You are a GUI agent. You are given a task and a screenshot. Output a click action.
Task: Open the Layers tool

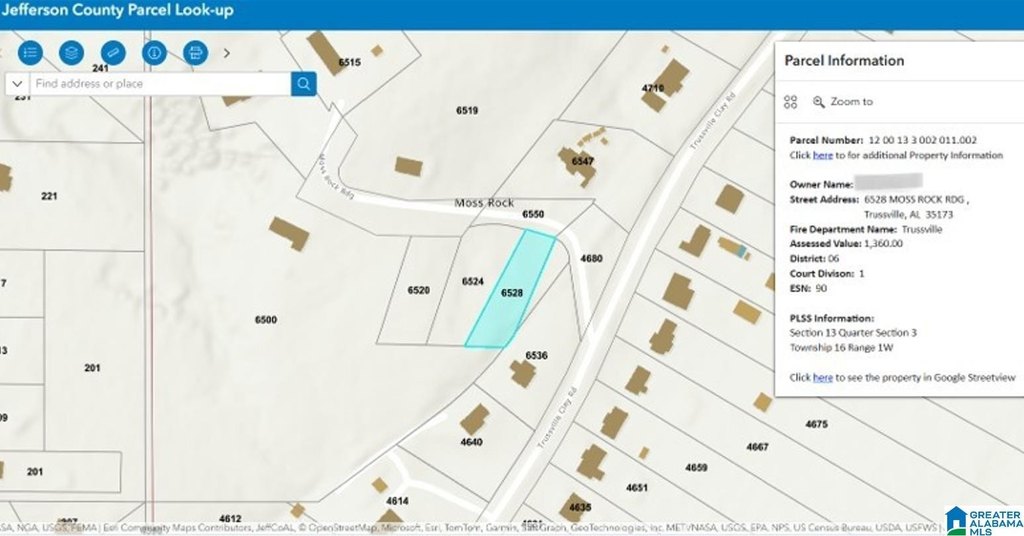pyautogui.click(x=71, y=53)
